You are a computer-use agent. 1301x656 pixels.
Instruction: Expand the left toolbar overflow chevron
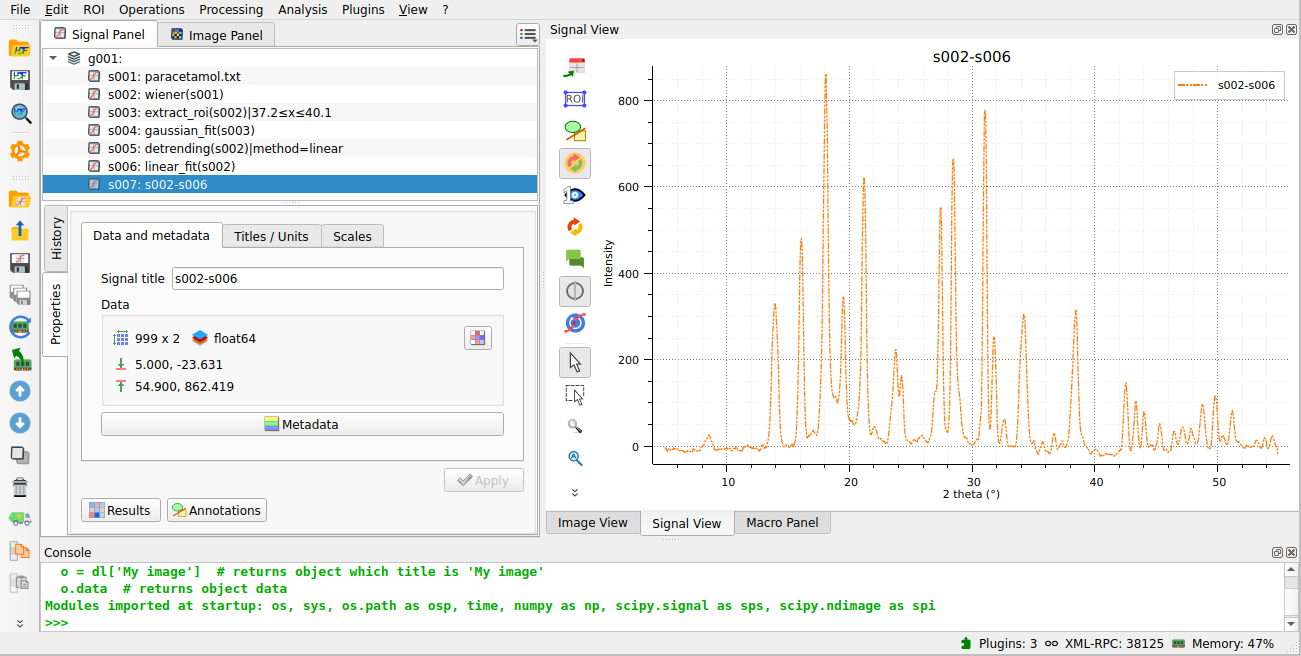20,623
